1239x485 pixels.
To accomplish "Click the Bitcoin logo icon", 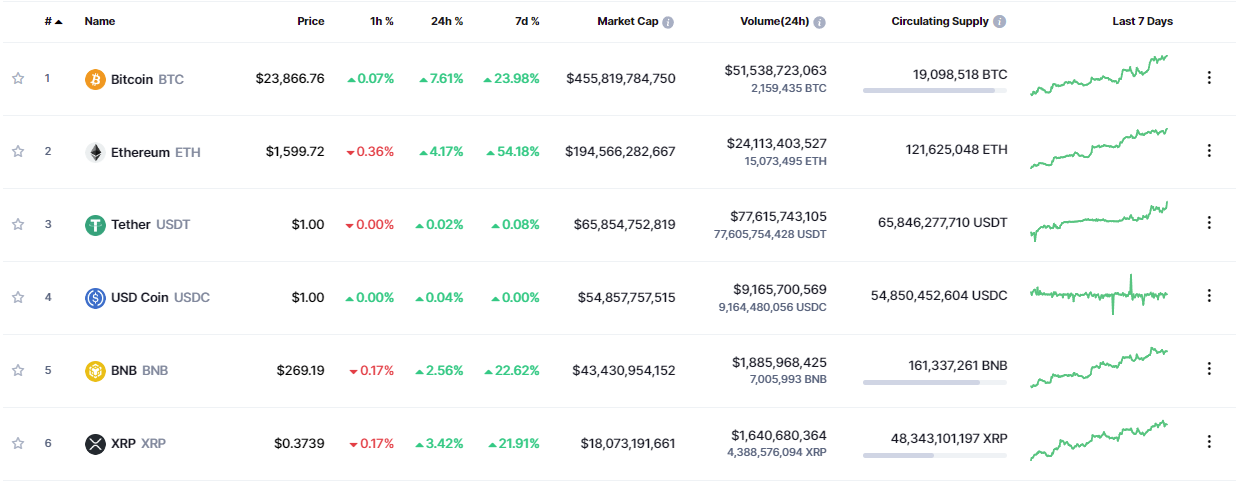I will tap(95, 79).
